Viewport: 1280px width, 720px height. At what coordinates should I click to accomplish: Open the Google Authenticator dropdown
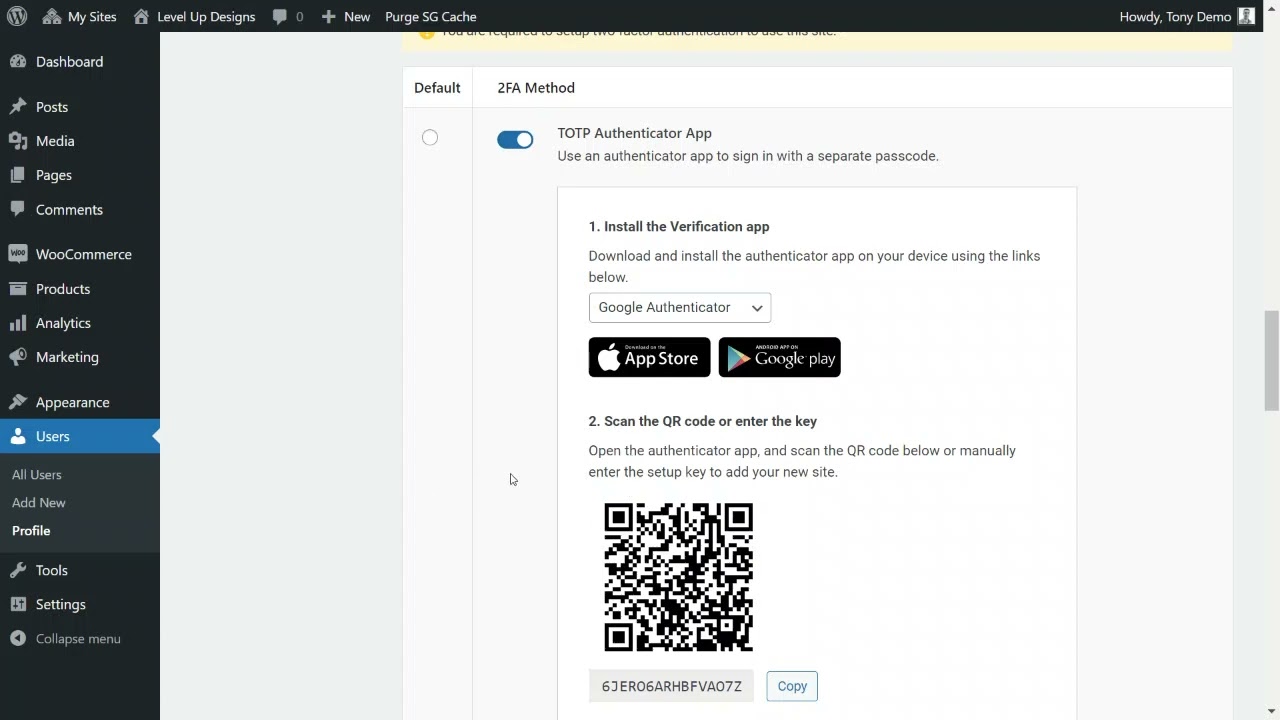(680, 307)
